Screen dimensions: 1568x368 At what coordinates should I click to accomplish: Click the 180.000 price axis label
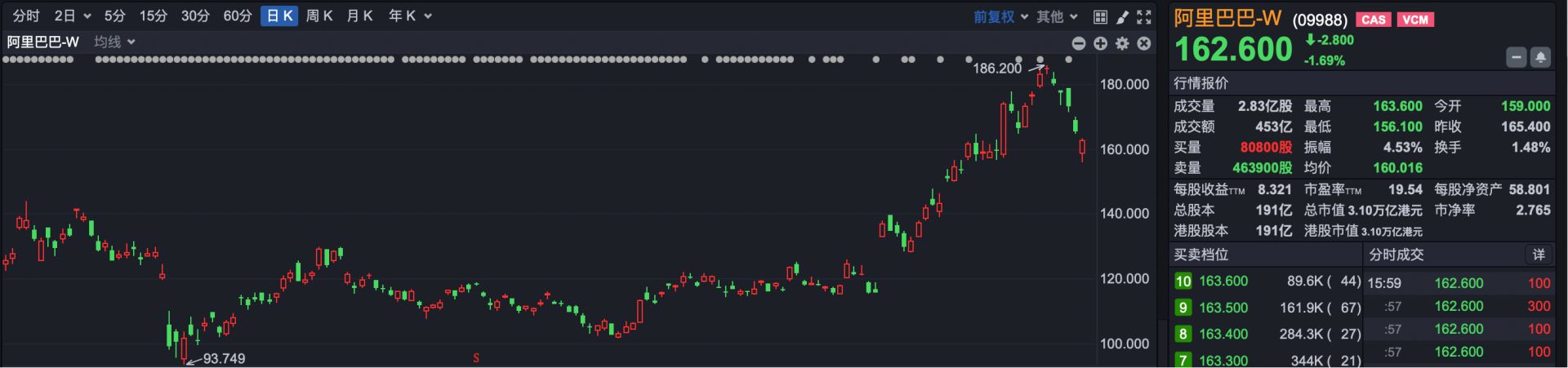tap(1125, 84)
